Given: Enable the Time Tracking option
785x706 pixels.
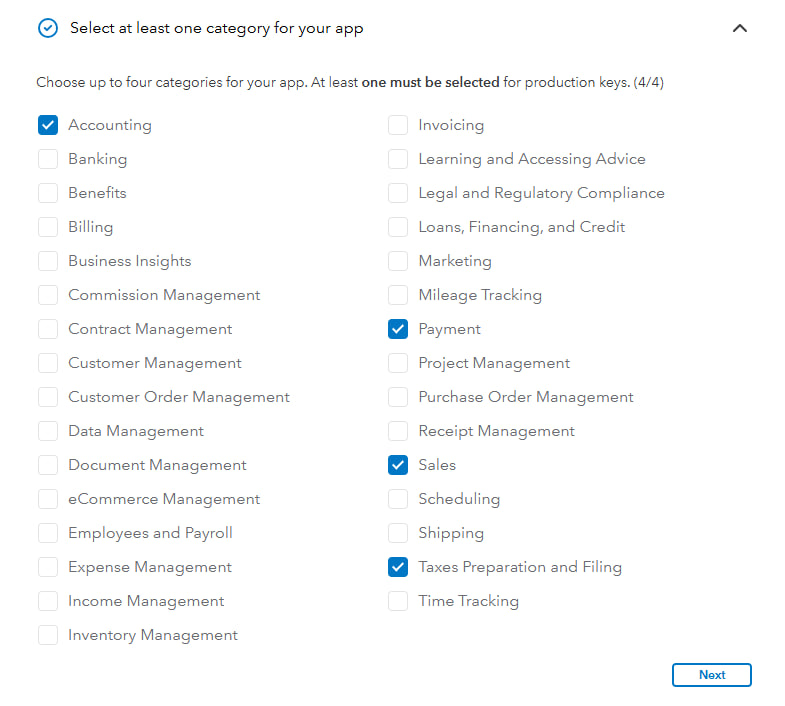Looking at the screenshot, I should coord(398,601).
